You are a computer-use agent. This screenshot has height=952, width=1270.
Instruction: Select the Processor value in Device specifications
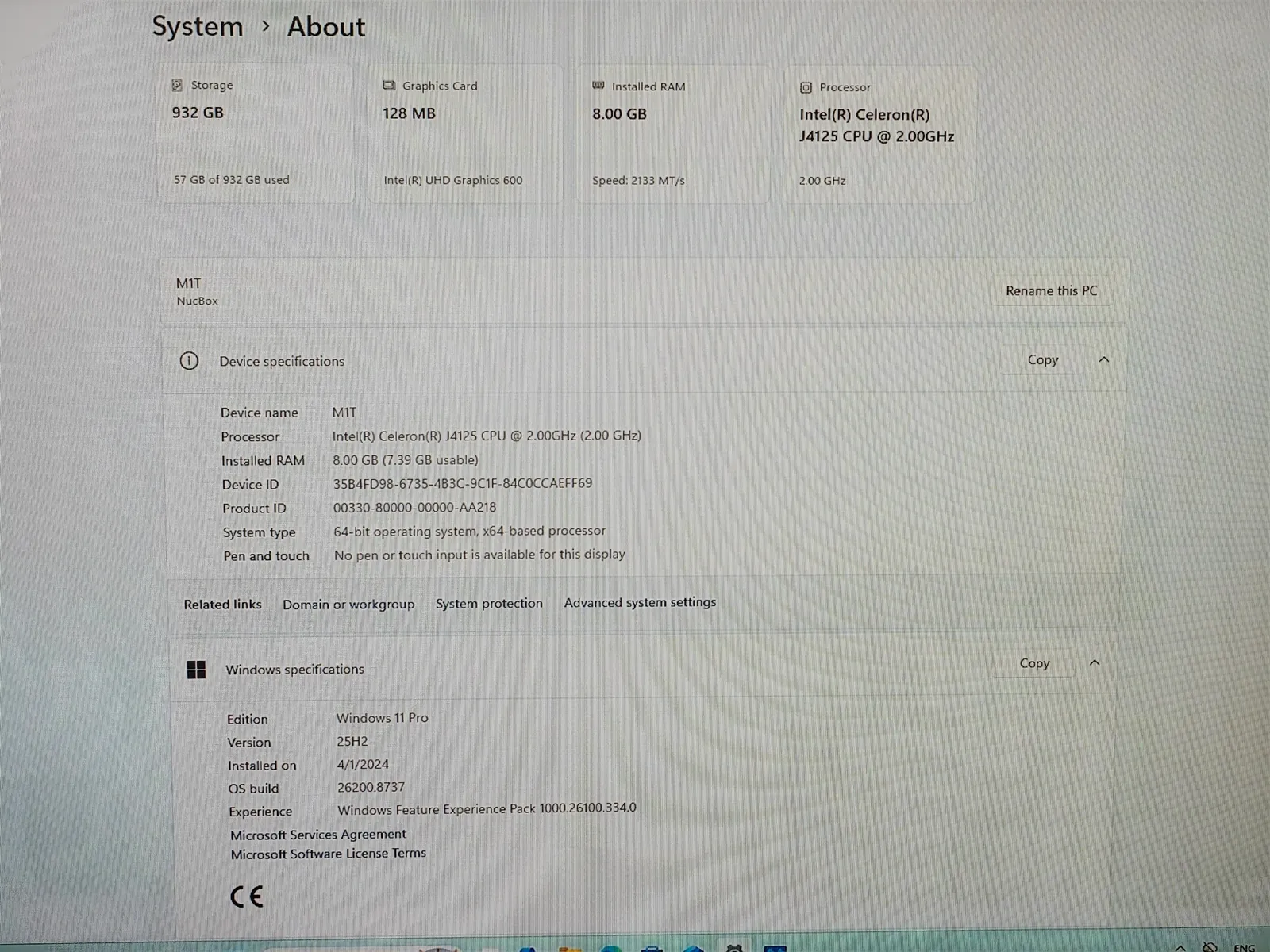click(x=487, y=436)
